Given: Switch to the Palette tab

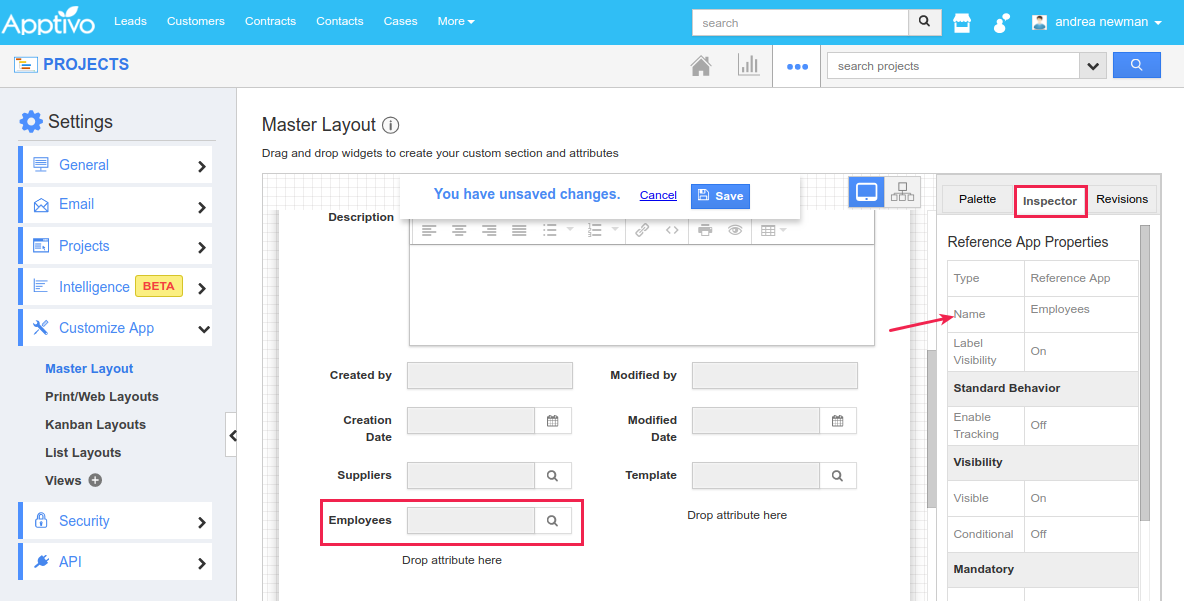Looking at the screenshot, I should click(976, 199).
